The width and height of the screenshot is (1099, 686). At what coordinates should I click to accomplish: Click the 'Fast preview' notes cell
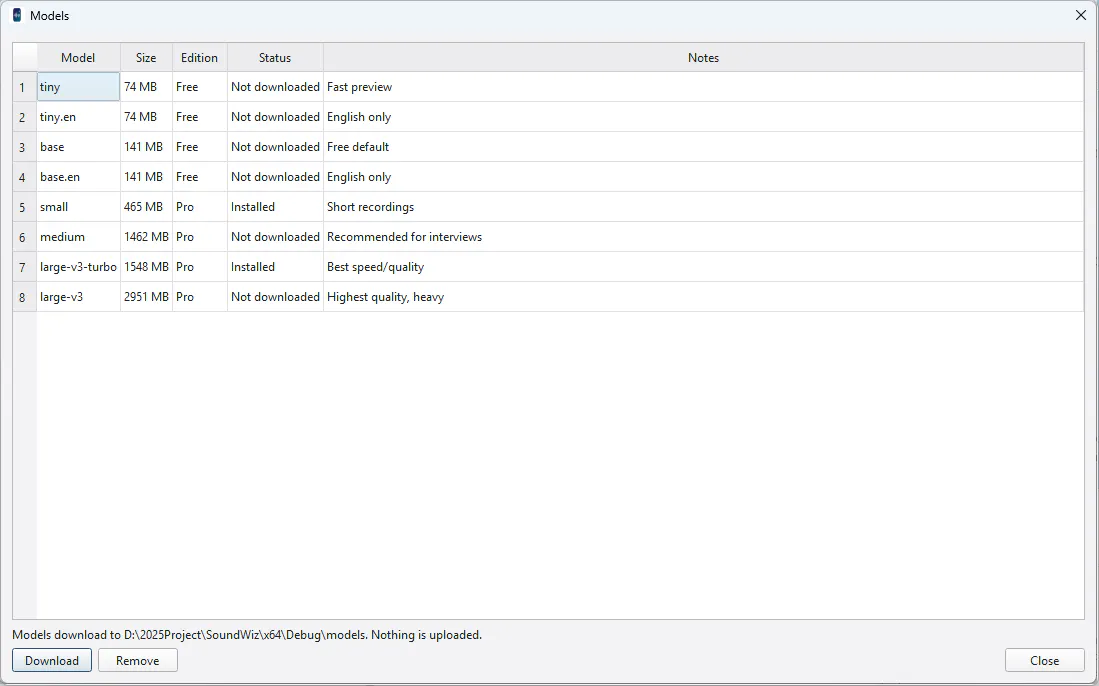click(x=704, y=87)
